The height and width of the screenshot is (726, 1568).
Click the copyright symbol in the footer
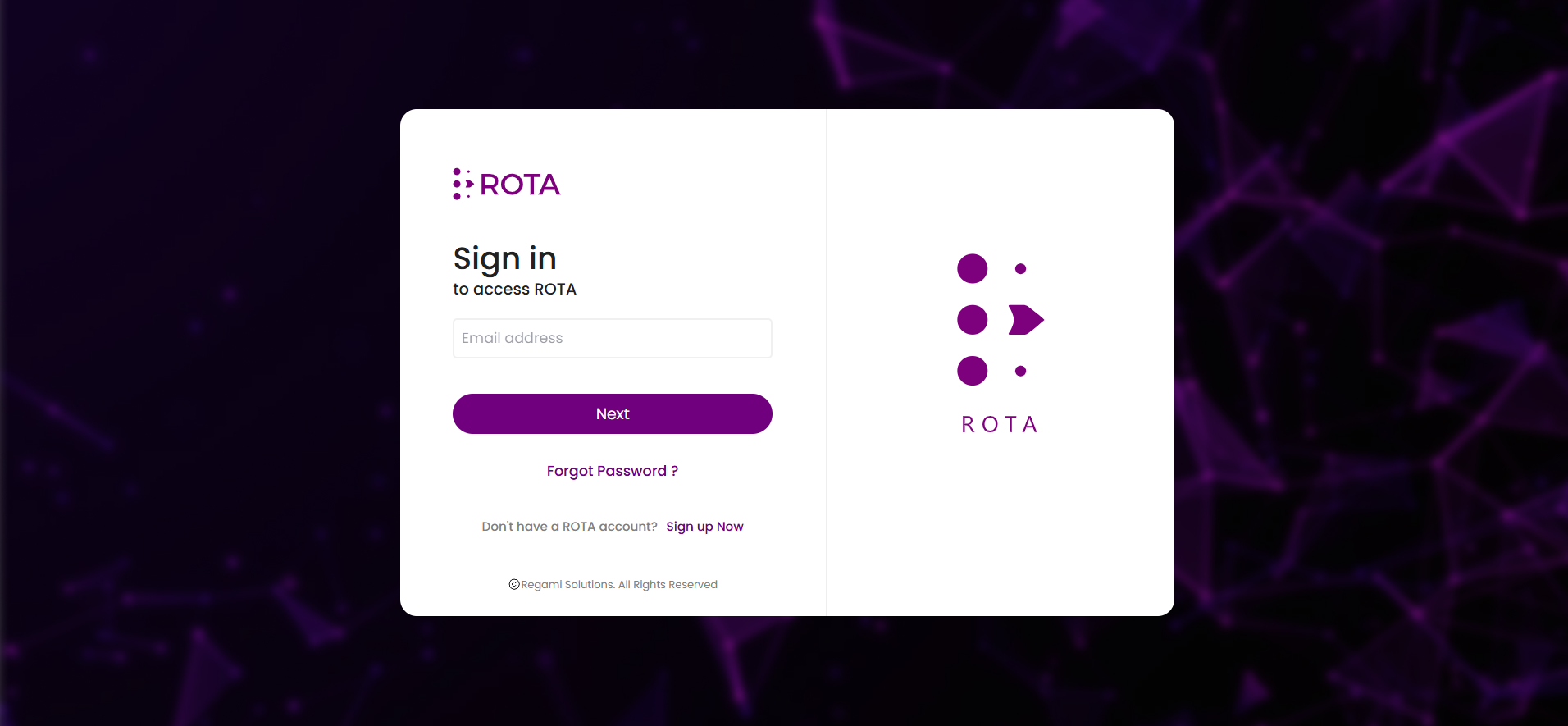tap(514, 584)
